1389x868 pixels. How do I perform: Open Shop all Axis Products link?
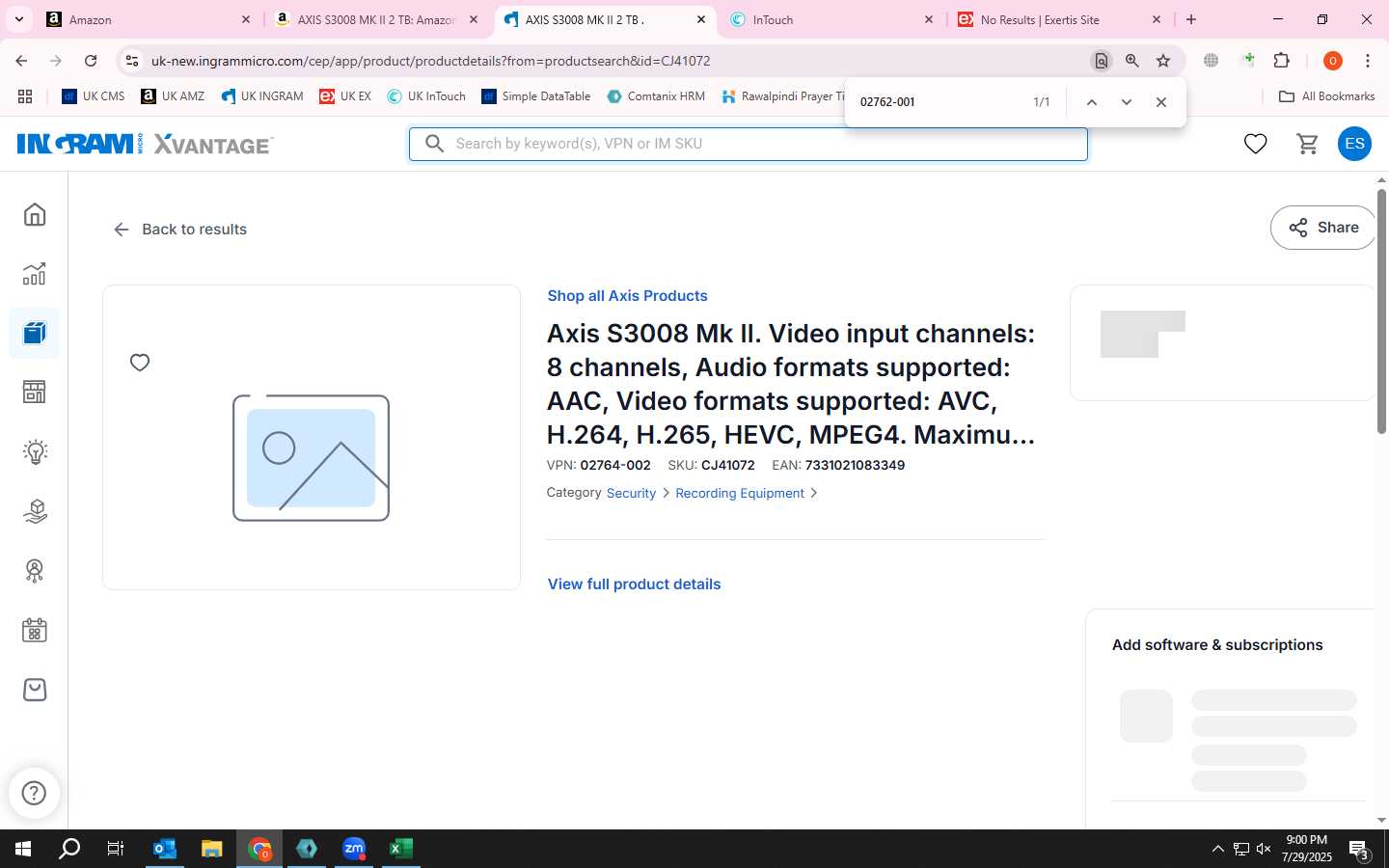(627, 296)
